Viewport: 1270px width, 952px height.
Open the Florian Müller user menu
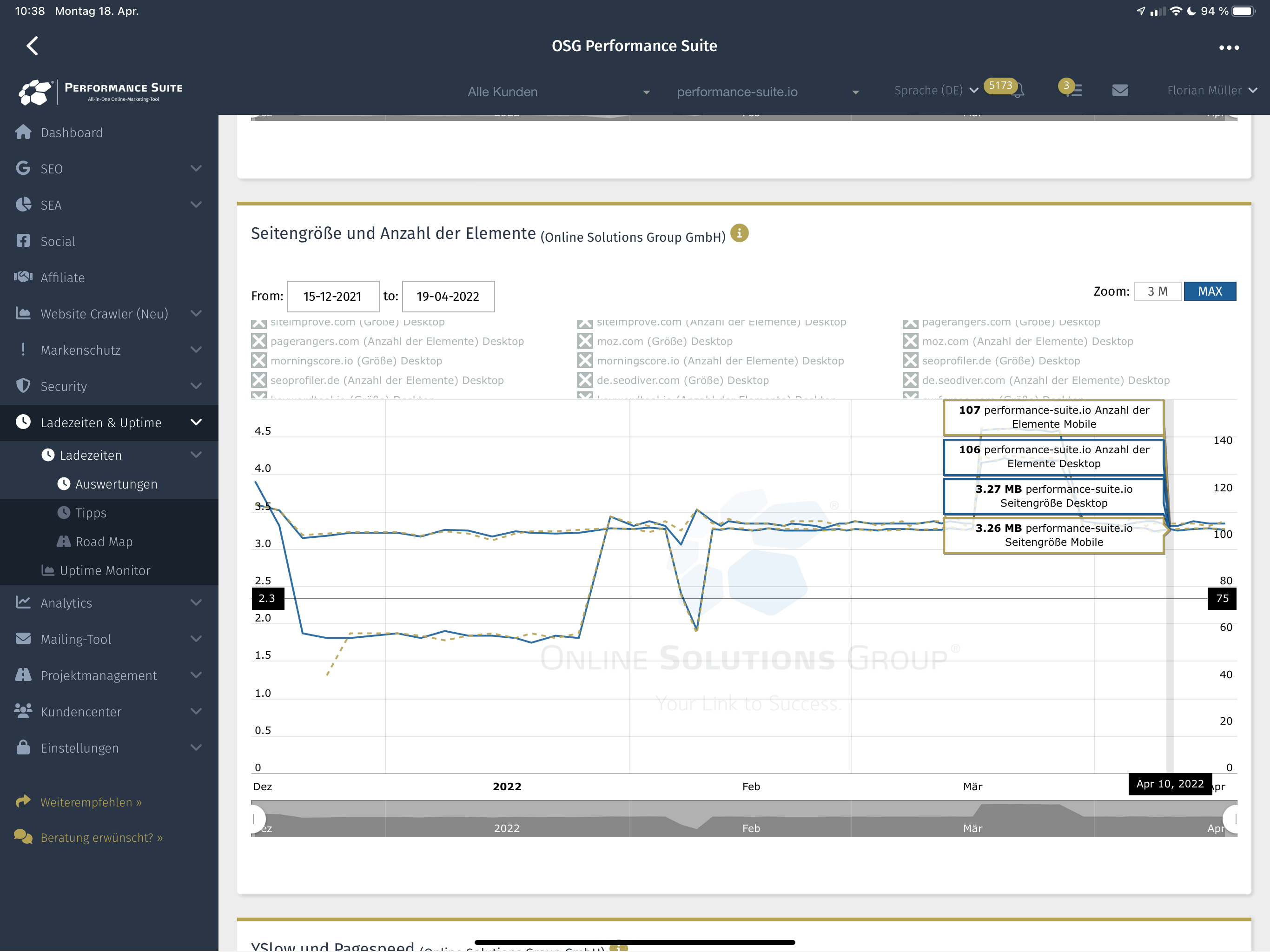1212,90
